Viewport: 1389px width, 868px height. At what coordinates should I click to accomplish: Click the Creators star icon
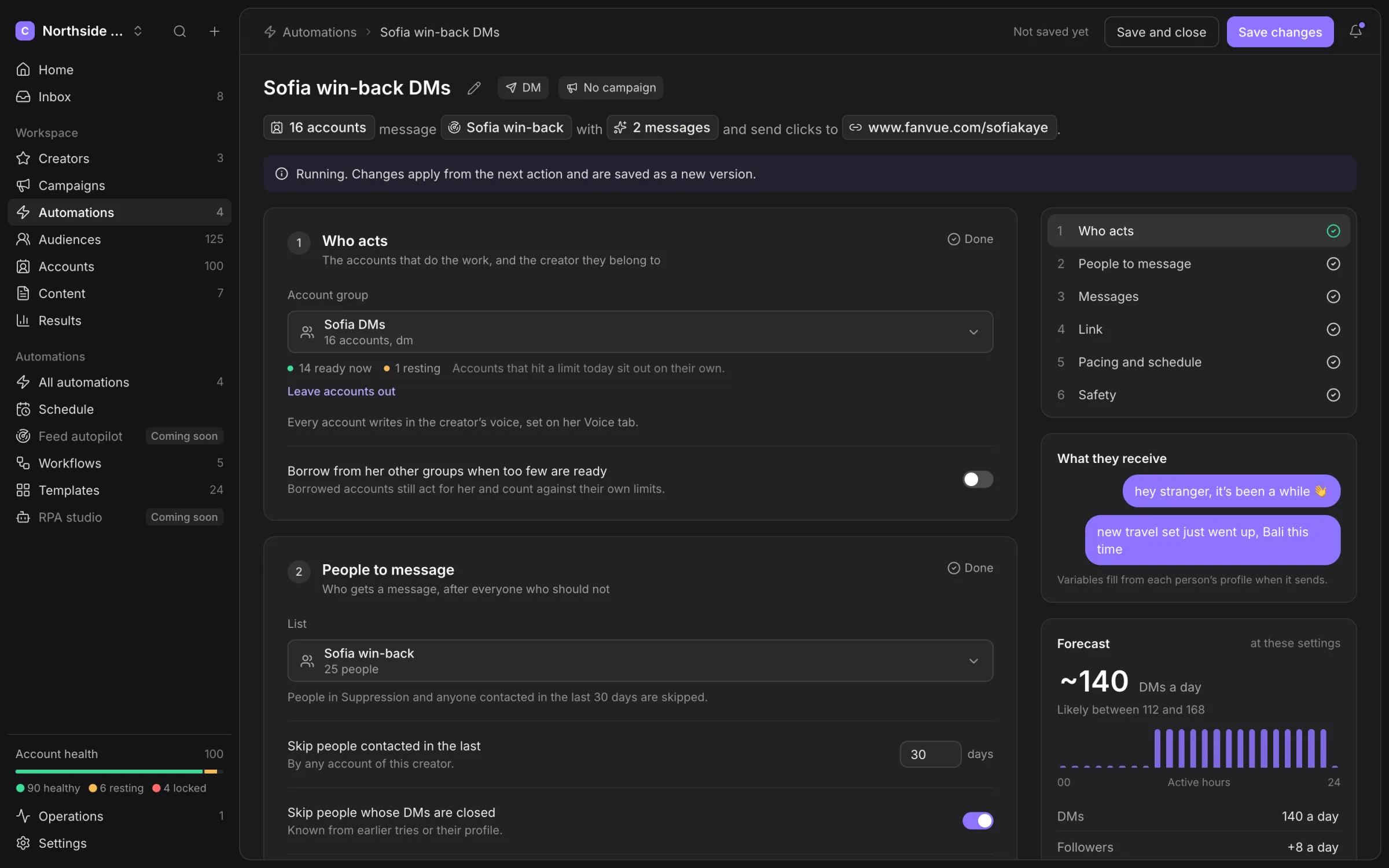pyautogui.click(x=23, y=158)
